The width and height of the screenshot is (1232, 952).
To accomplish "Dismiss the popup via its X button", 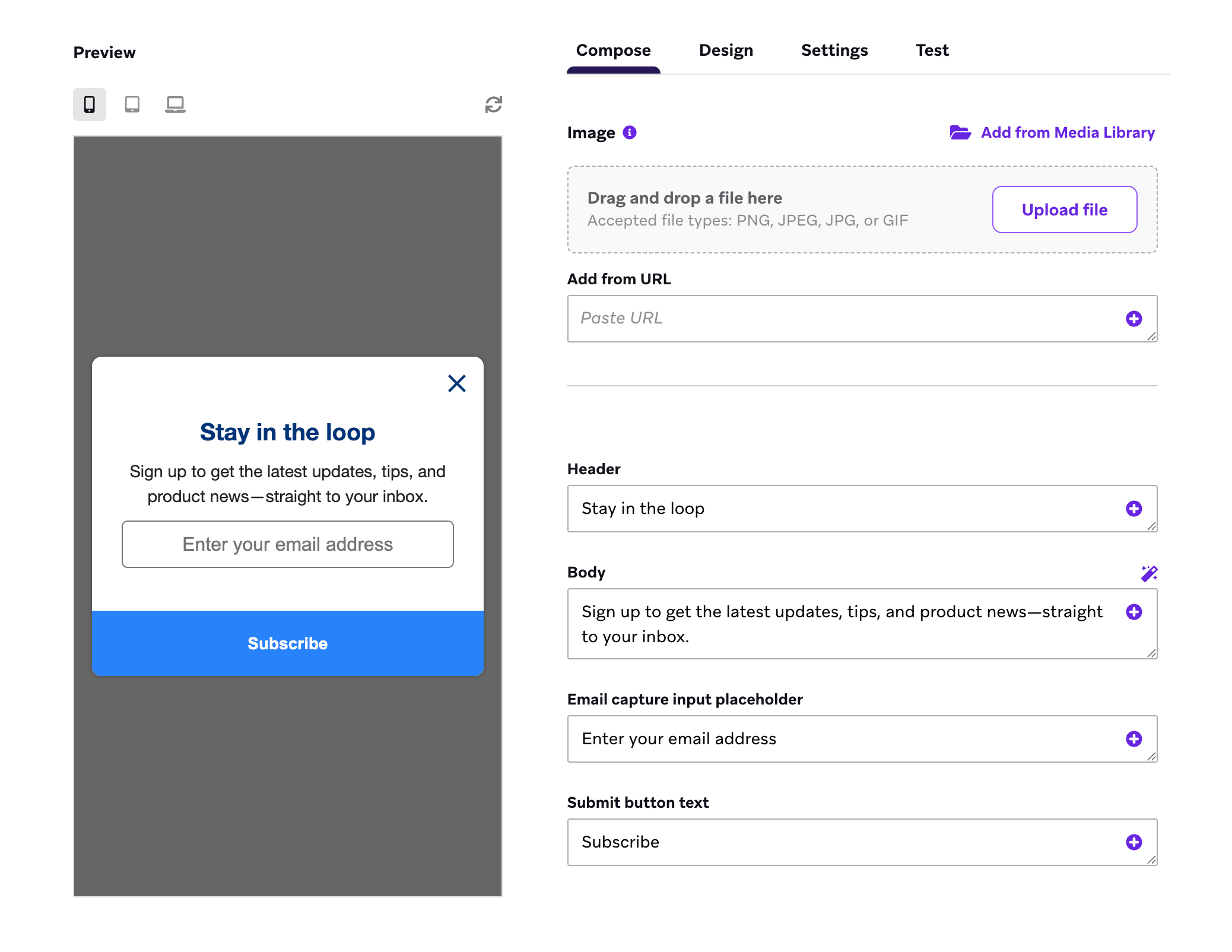I will (x=456, y=384).
